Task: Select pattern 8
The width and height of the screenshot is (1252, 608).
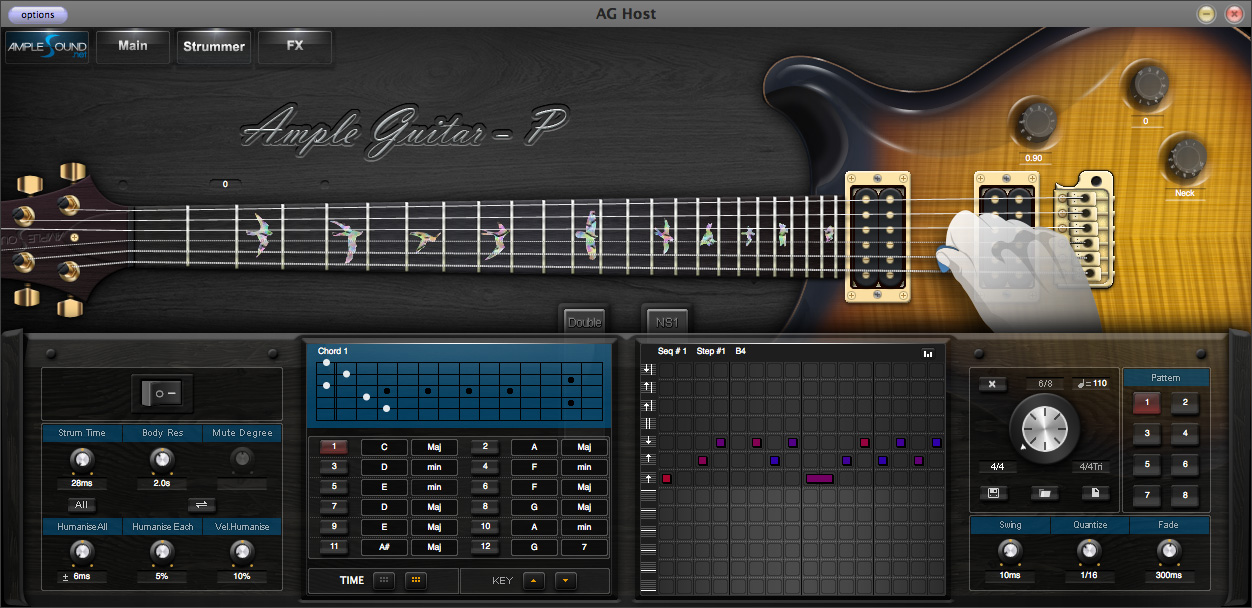Action: 1185,495
